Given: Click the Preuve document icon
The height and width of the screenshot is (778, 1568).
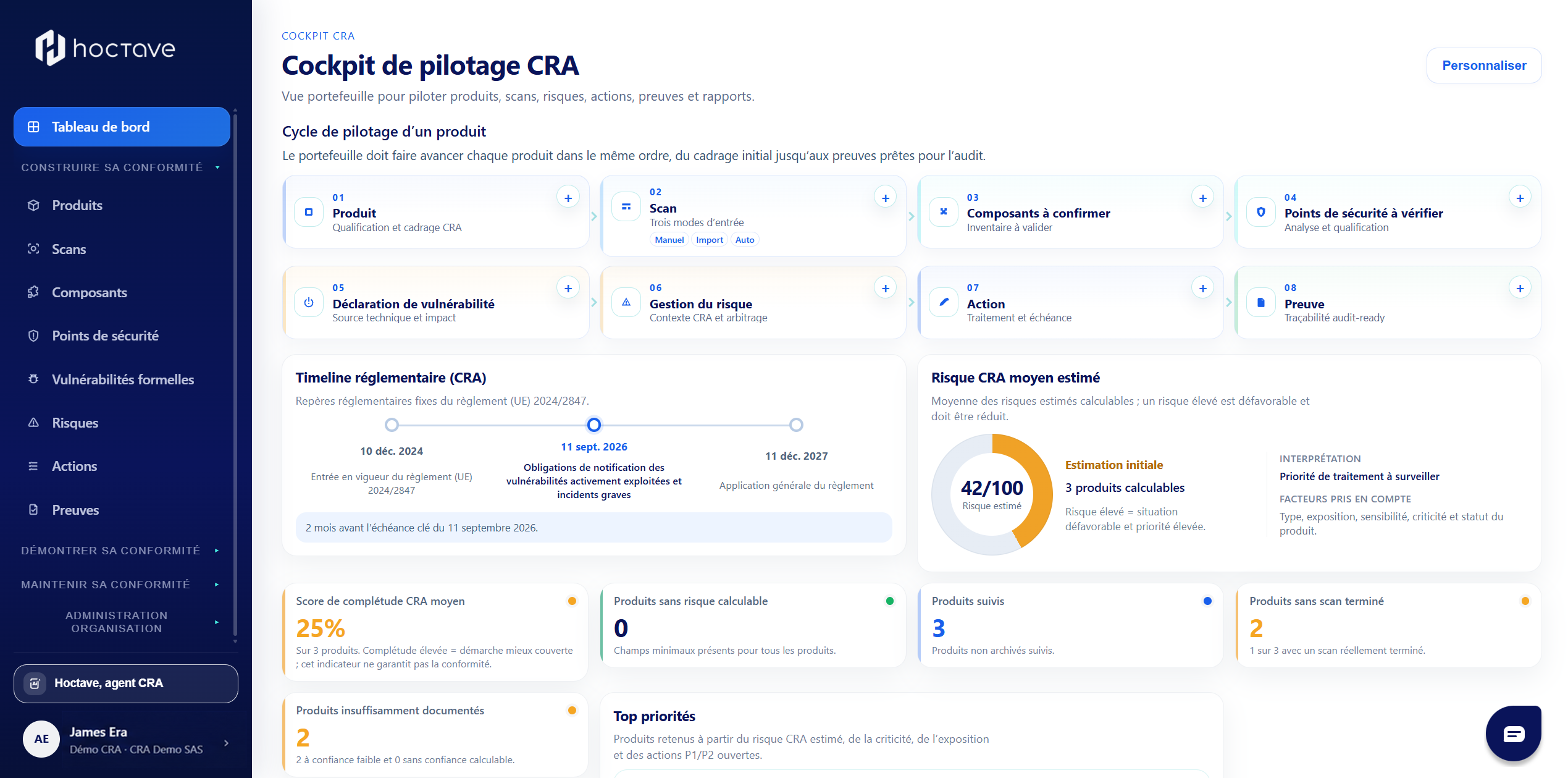Looking at the screenshot, I should coord(1261,302).
